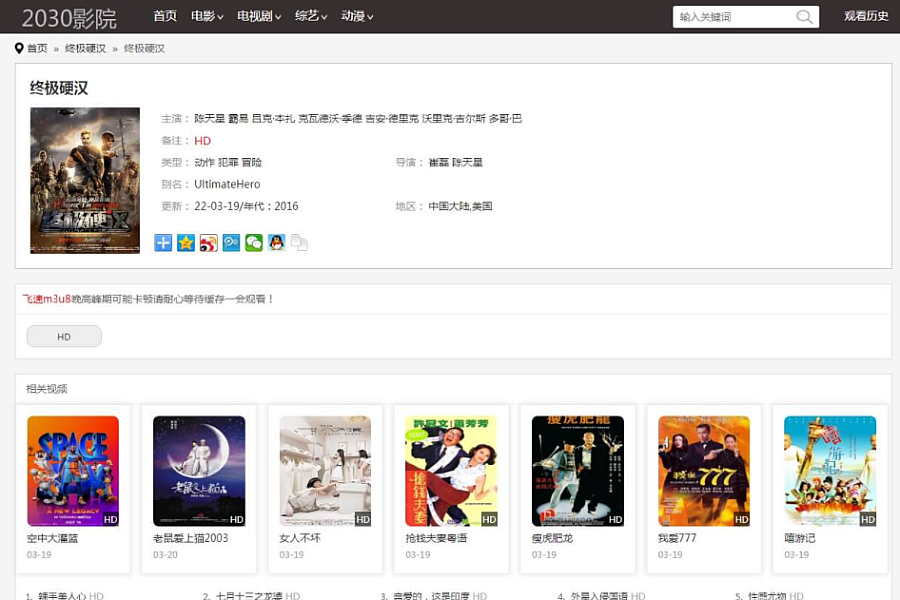Viewport: 900px width, 600px height.
Task: Expand the 电影 dropdown menu
Action: tap(206, 16)
